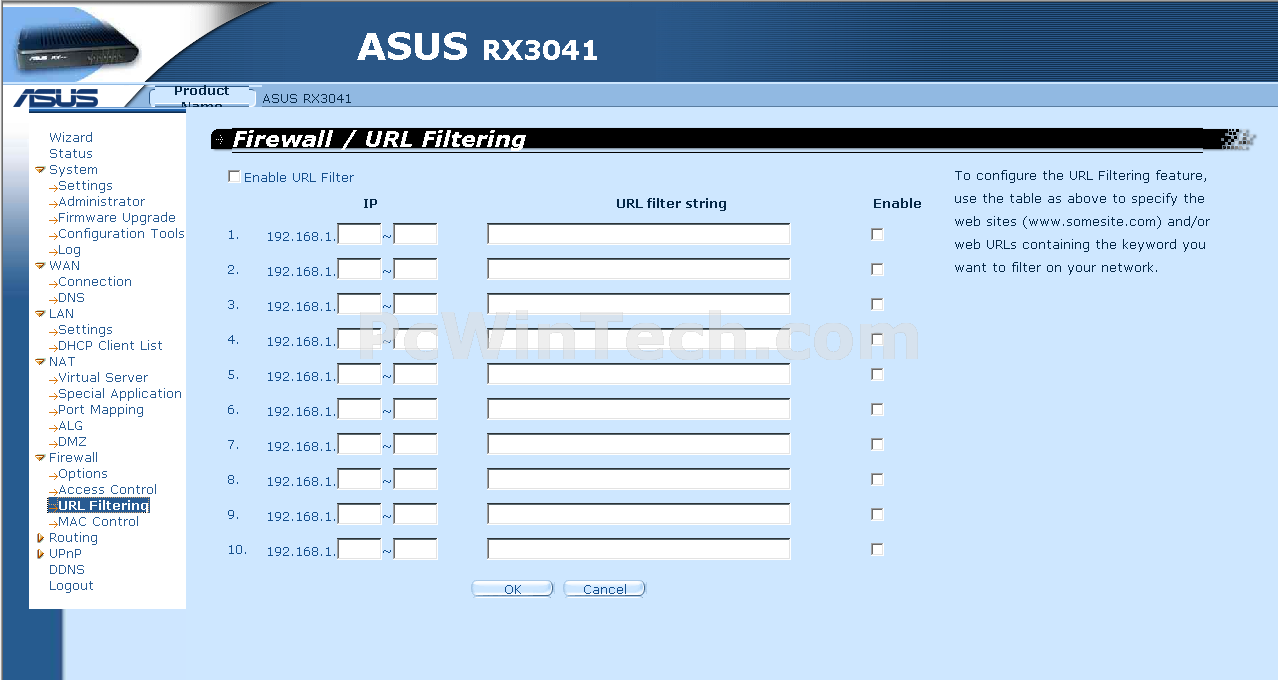Focus rule 10 URL filter string field

click(639, 549)
